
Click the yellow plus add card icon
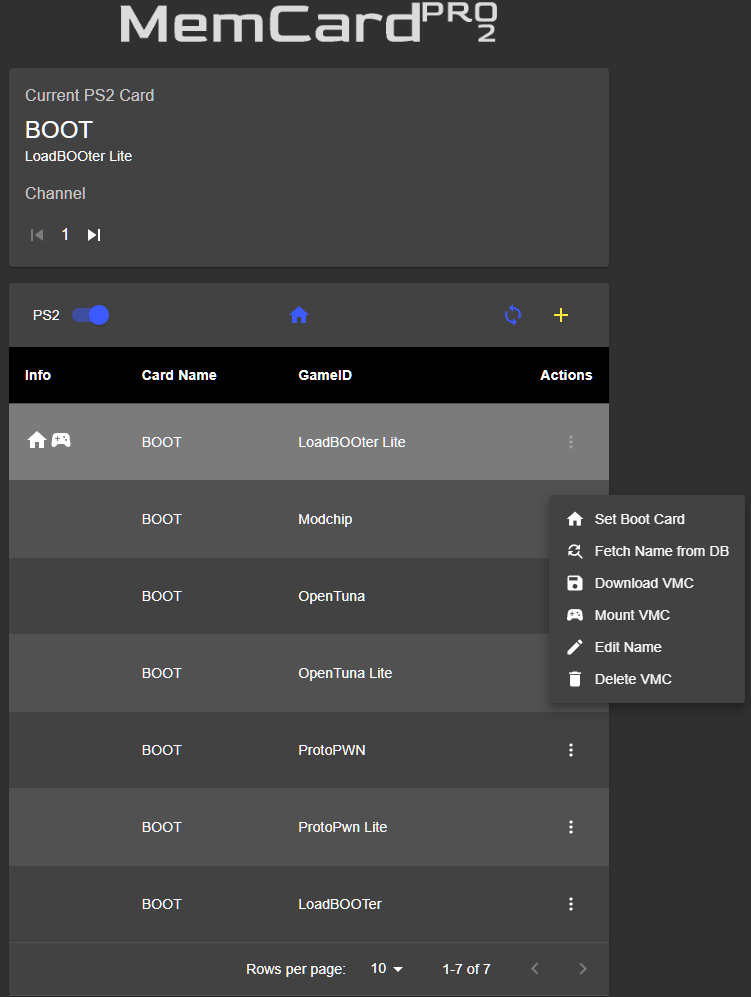tap(561, 315)
